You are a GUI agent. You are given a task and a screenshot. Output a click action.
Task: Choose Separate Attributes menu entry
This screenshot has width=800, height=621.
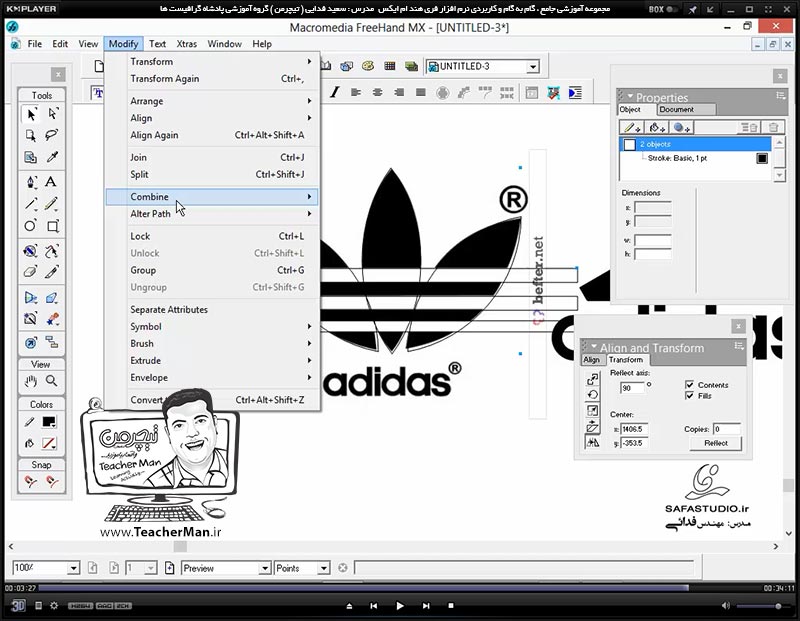point(212,309)
